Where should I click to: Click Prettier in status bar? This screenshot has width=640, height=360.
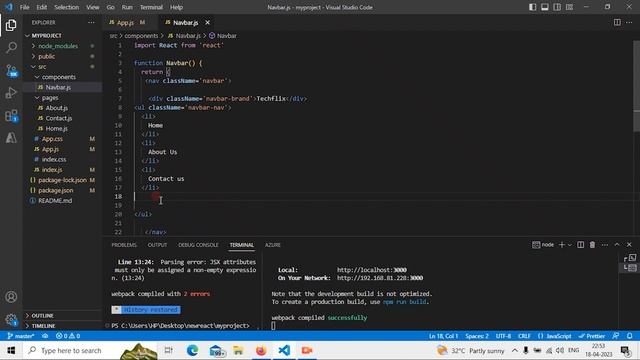591,336
